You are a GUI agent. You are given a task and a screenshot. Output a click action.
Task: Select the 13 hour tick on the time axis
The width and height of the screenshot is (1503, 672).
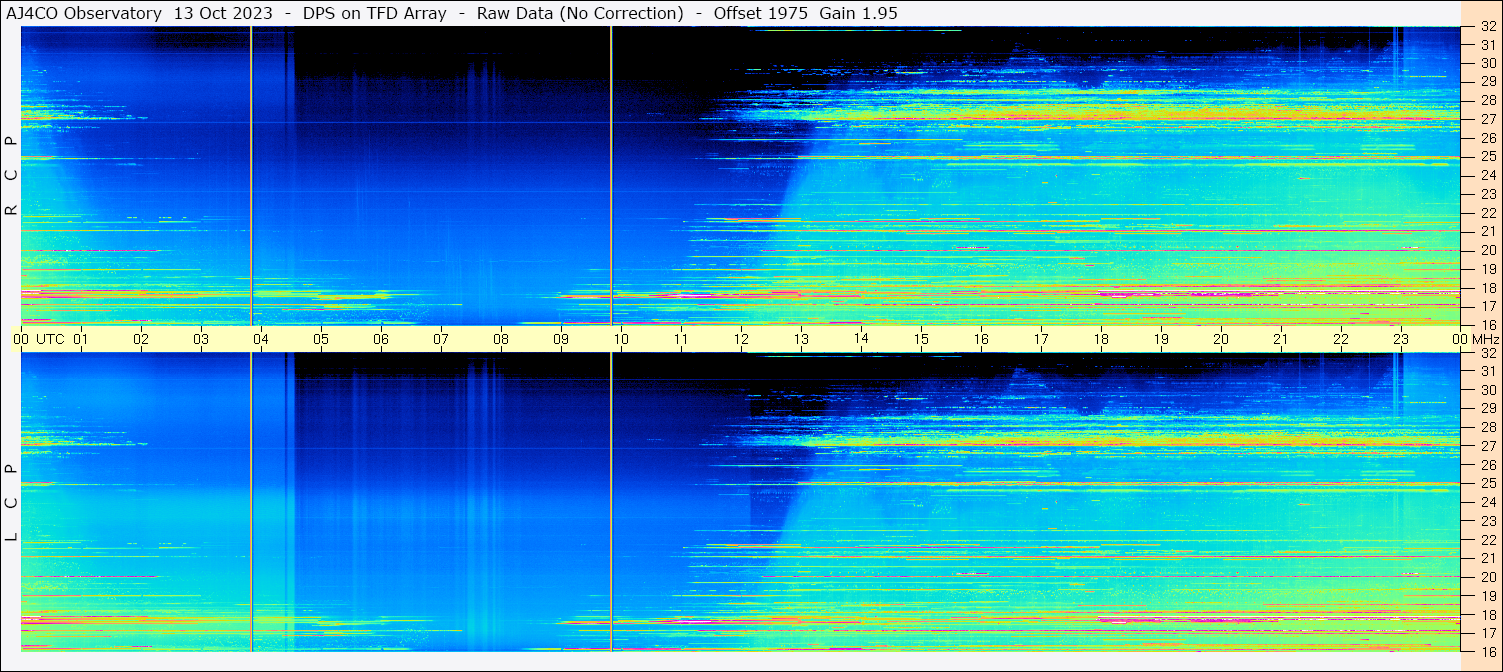pyautogui.click(x=801, y=339)
